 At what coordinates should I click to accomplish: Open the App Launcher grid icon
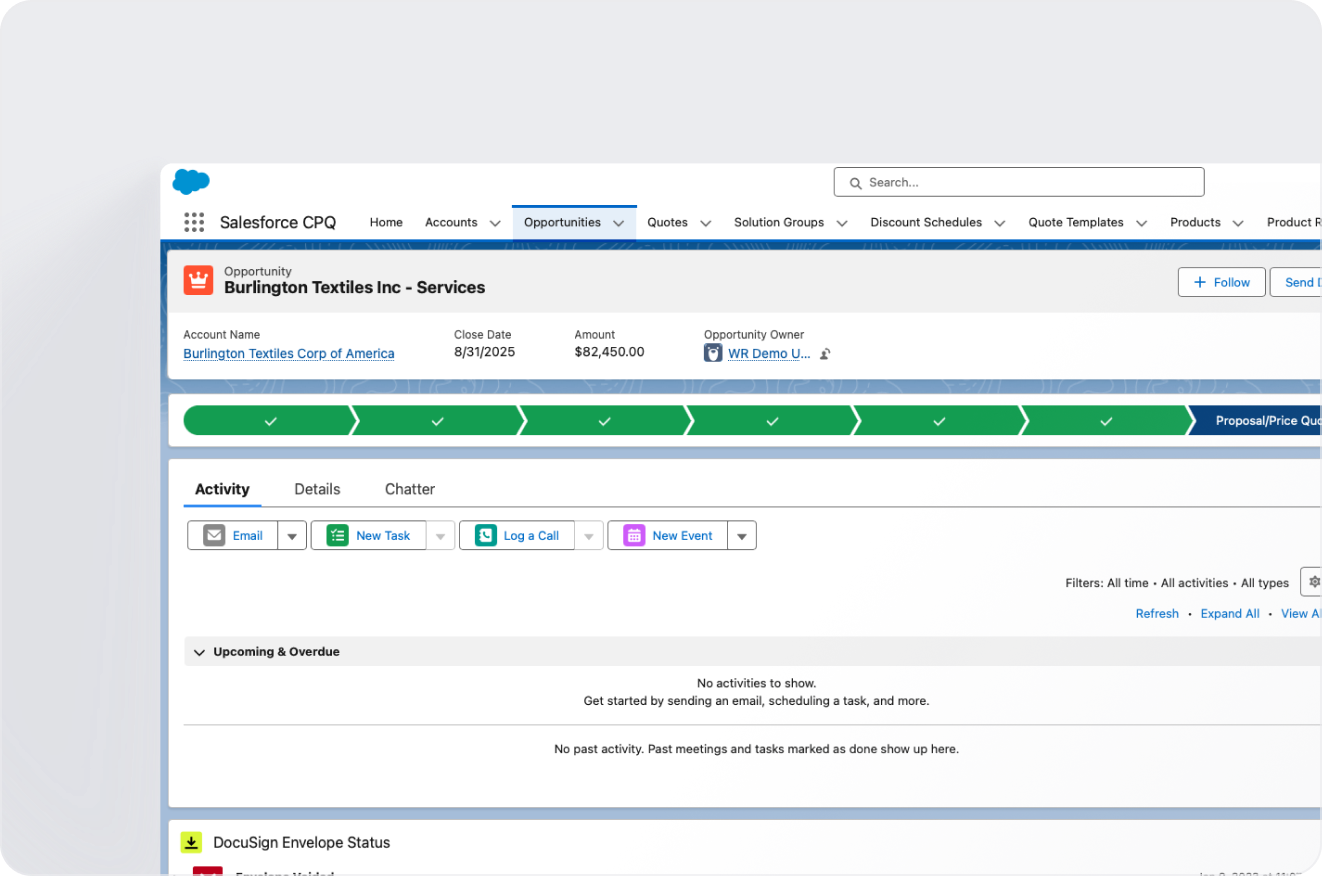pos(194,223)
